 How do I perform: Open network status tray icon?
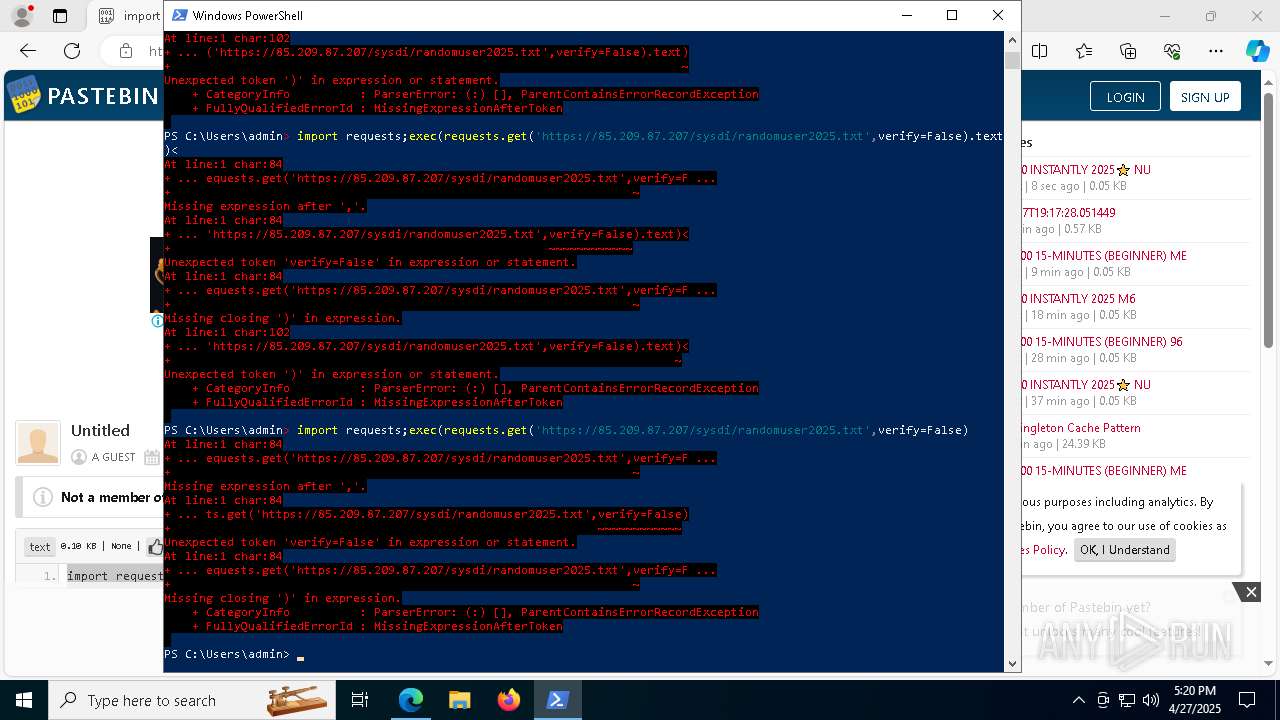pos(1127,700)
